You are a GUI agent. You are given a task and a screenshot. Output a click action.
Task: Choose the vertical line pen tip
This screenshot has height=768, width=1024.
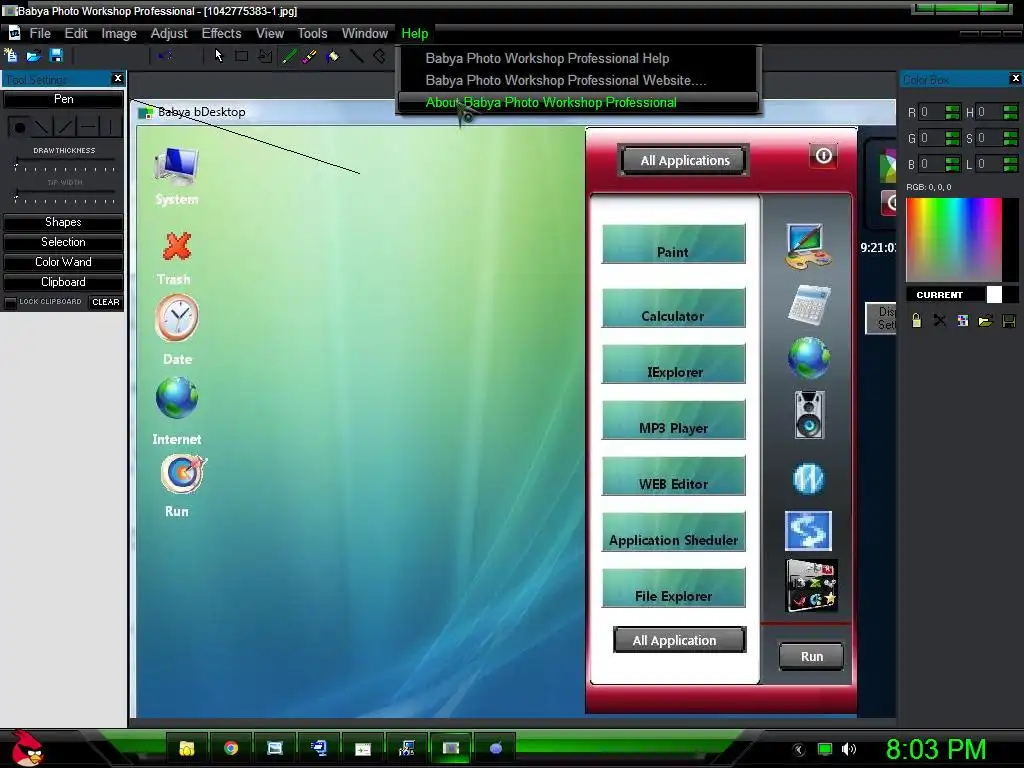[110, 127]
